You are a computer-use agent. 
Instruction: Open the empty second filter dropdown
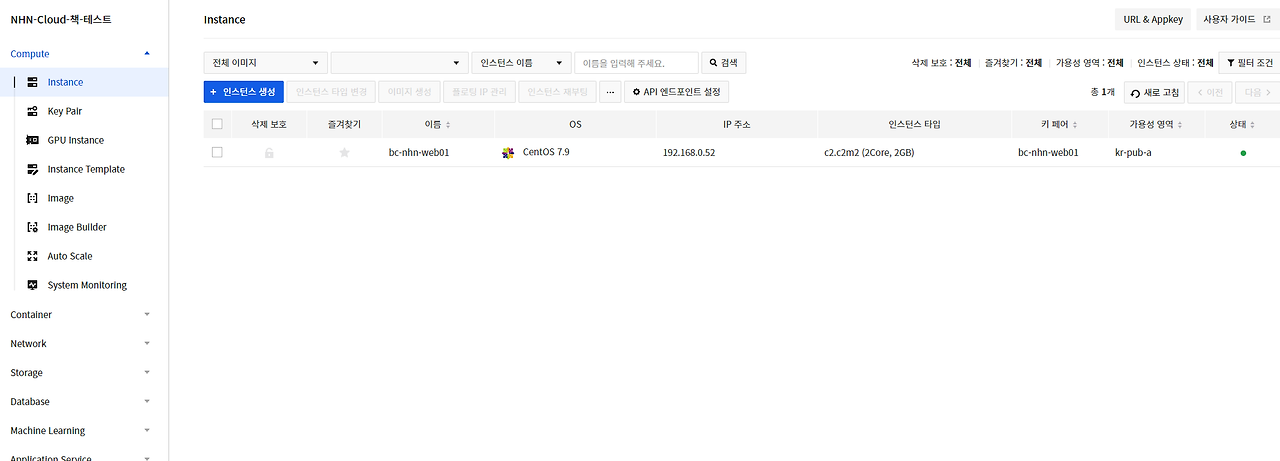(399, 63)
